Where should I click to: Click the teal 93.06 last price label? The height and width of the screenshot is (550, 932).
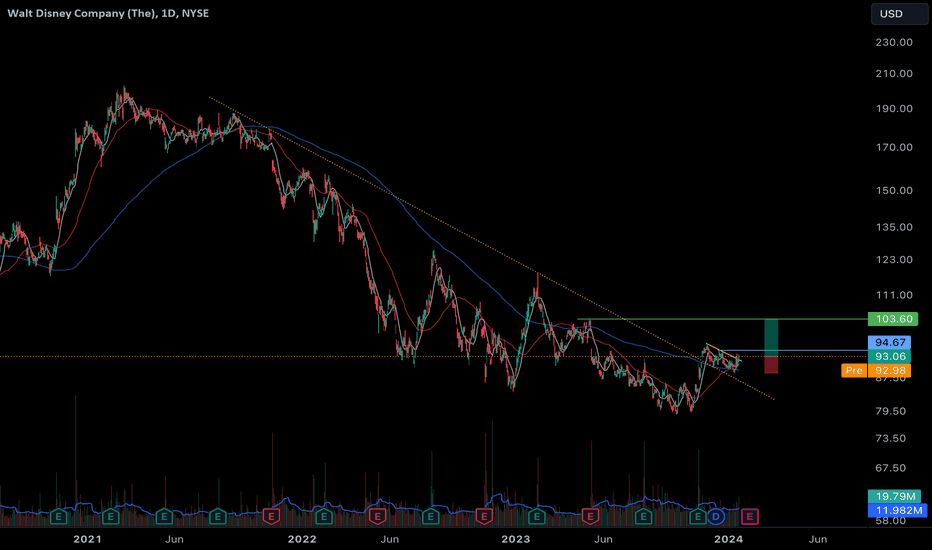[889, 357]
